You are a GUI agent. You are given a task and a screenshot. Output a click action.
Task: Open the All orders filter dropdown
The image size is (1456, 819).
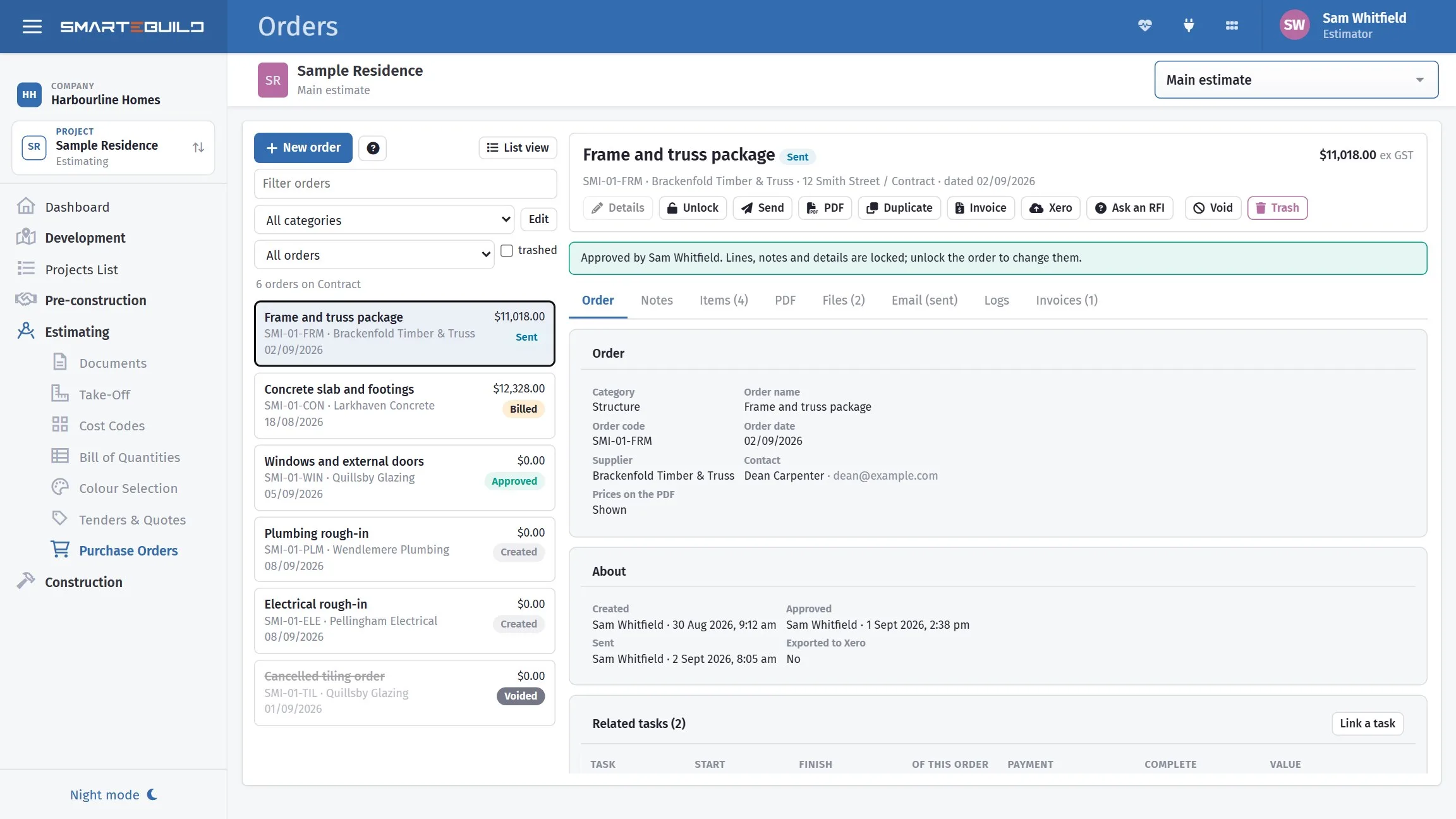tap(374, 255)
